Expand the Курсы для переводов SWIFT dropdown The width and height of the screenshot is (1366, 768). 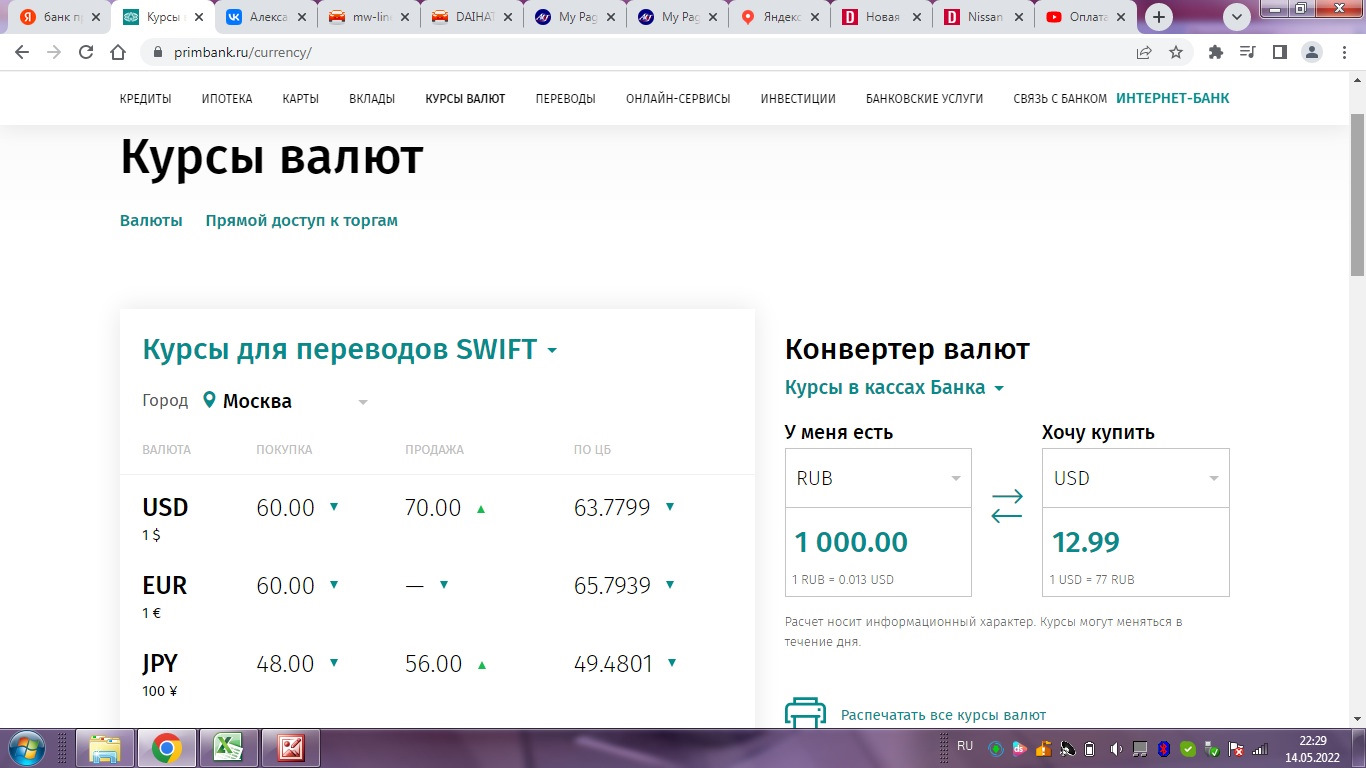point(350,349)
